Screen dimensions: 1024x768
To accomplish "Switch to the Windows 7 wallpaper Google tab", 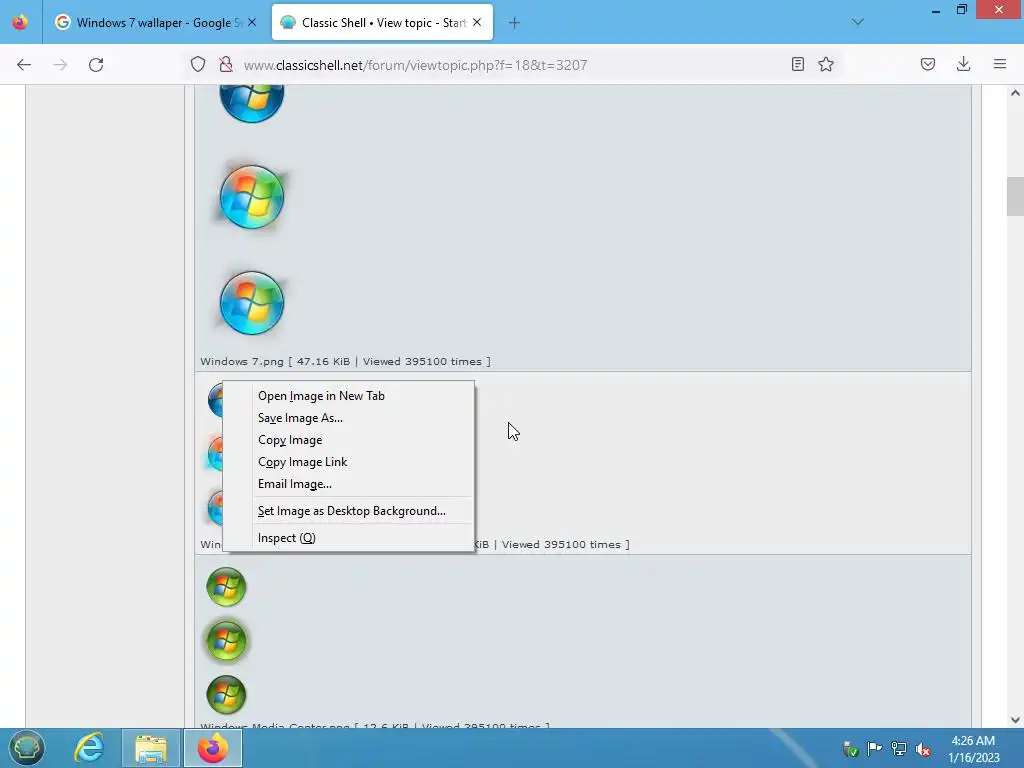I will coord(155,22).
